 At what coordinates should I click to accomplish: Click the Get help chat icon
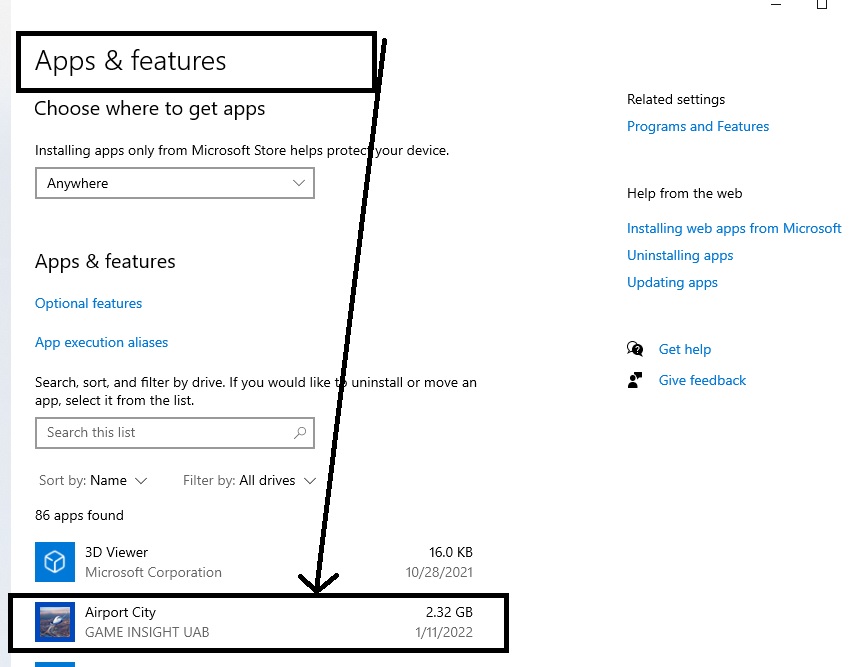click(635, 349)
